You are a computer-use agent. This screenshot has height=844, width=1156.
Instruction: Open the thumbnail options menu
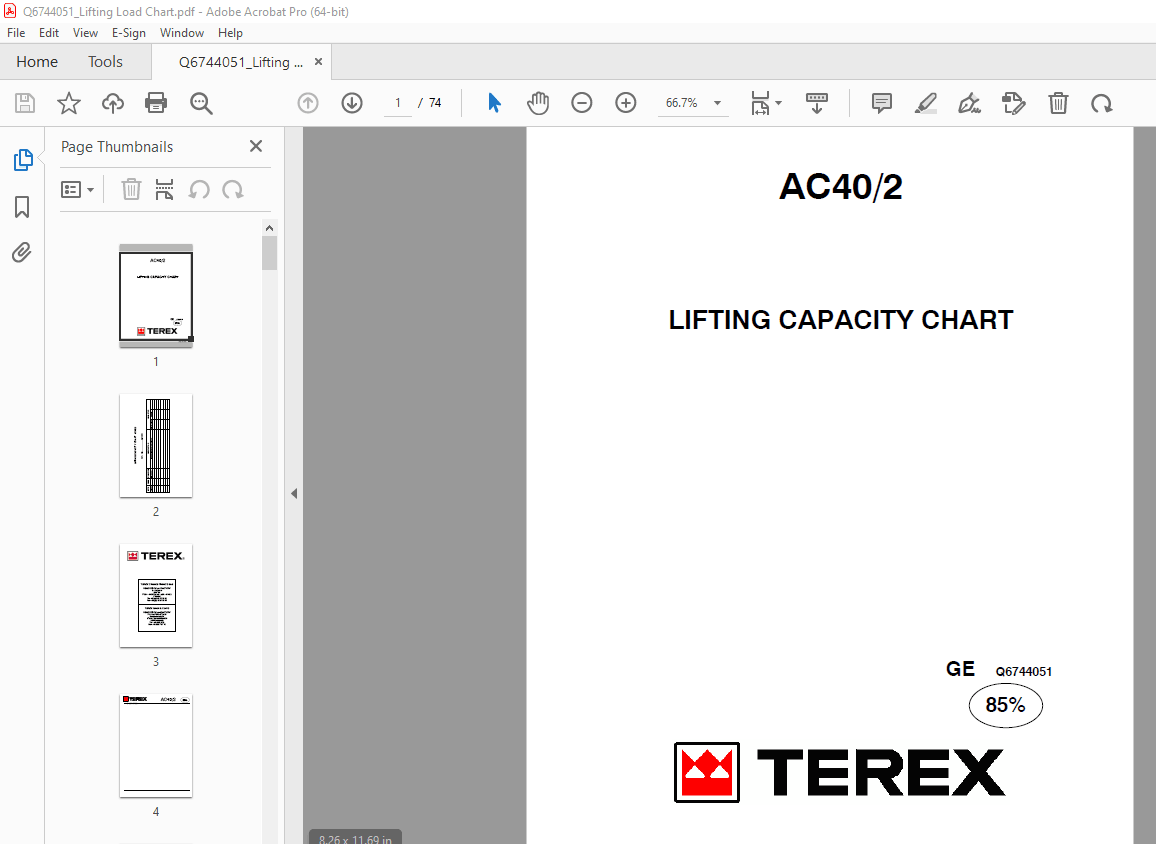pyautogui.click(x=78, y=189)
